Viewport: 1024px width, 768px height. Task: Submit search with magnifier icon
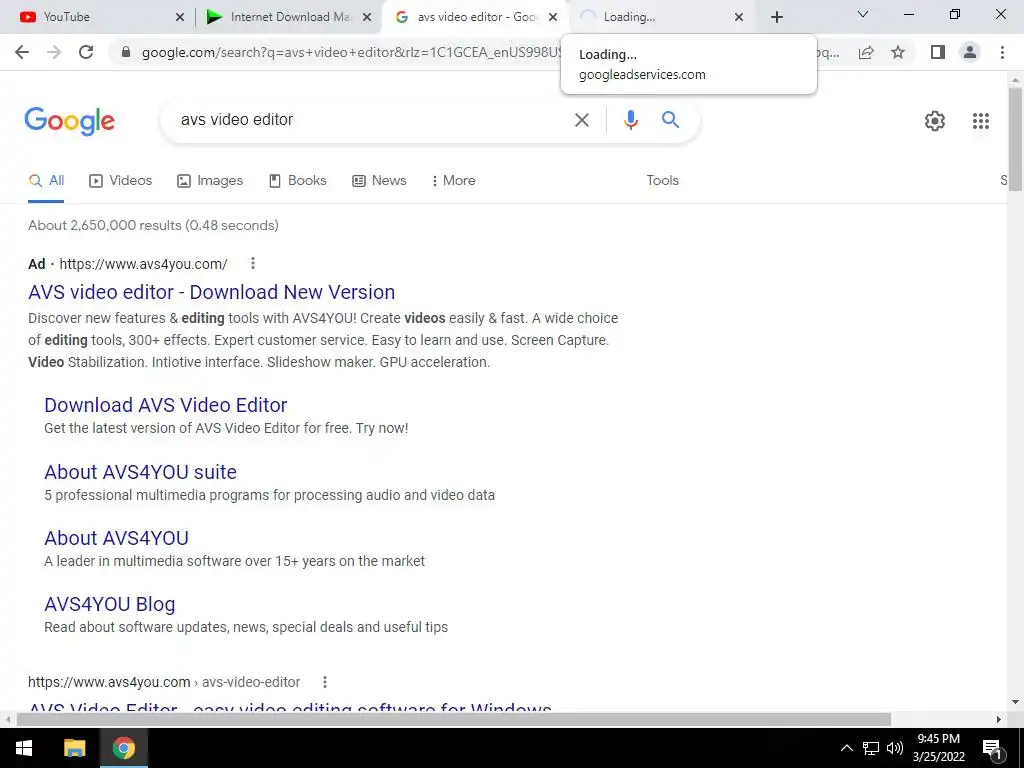click(x=670, y=120)
